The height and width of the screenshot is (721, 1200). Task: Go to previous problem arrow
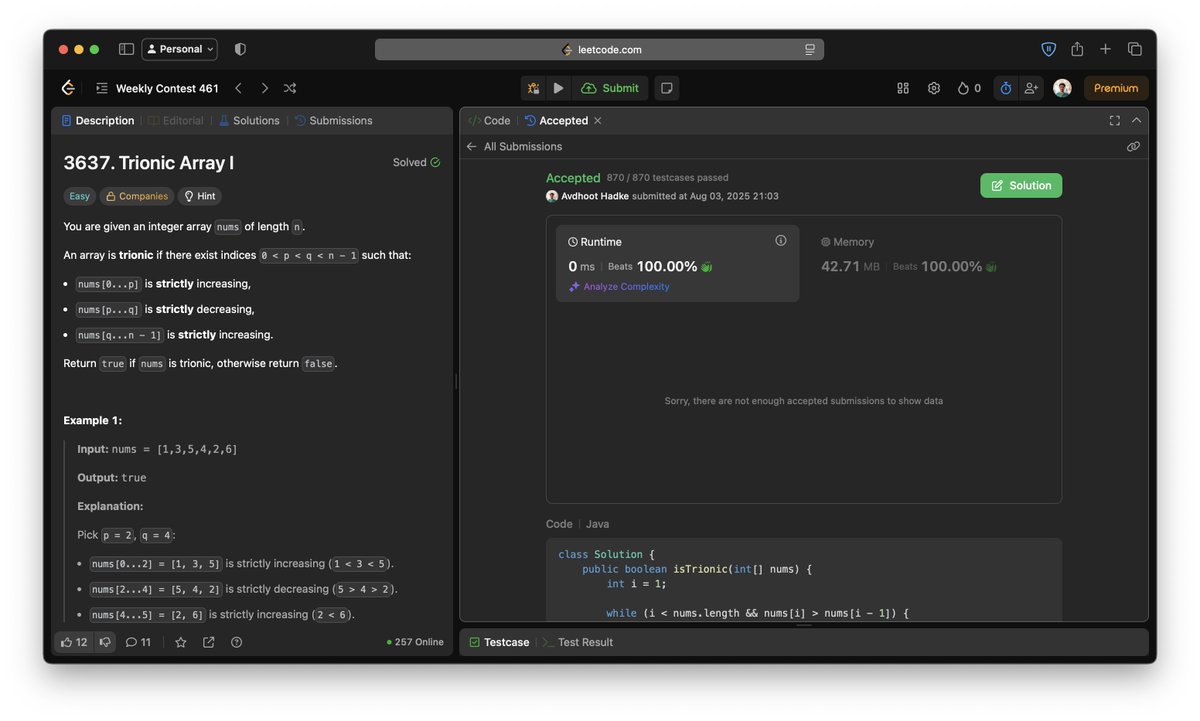tap(238, 88)
